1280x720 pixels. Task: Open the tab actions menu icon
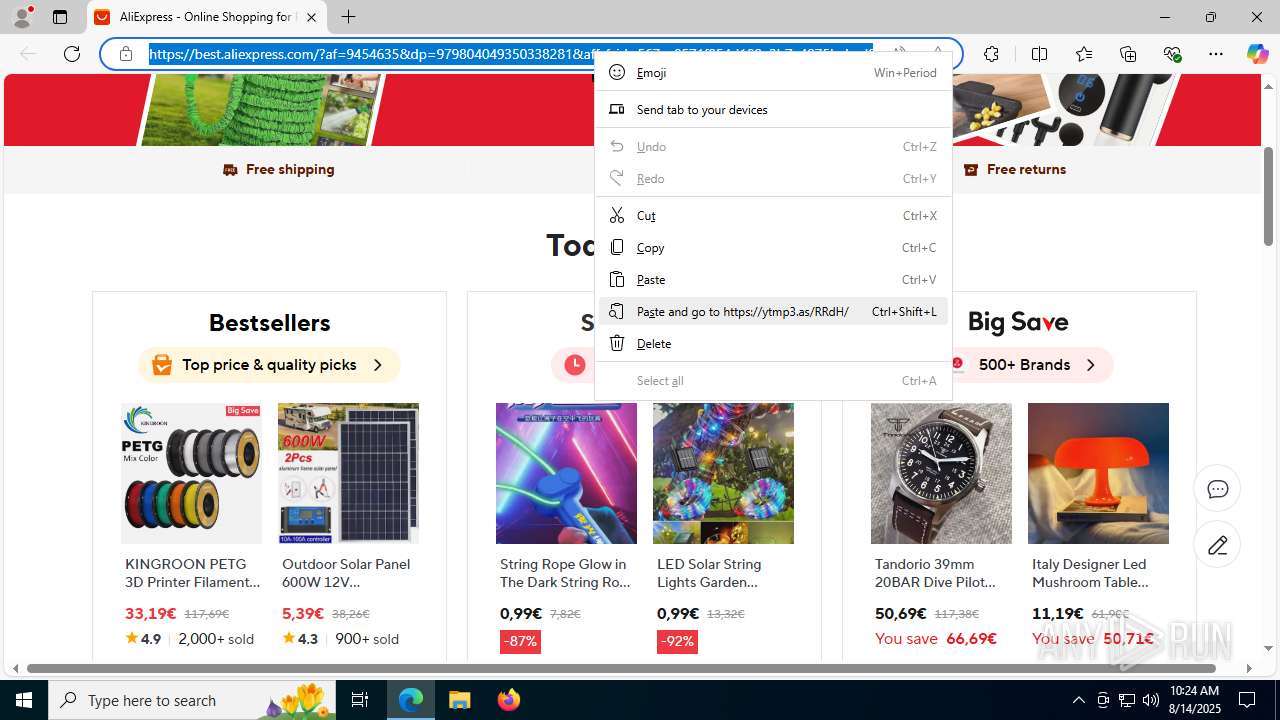(60, 17)
